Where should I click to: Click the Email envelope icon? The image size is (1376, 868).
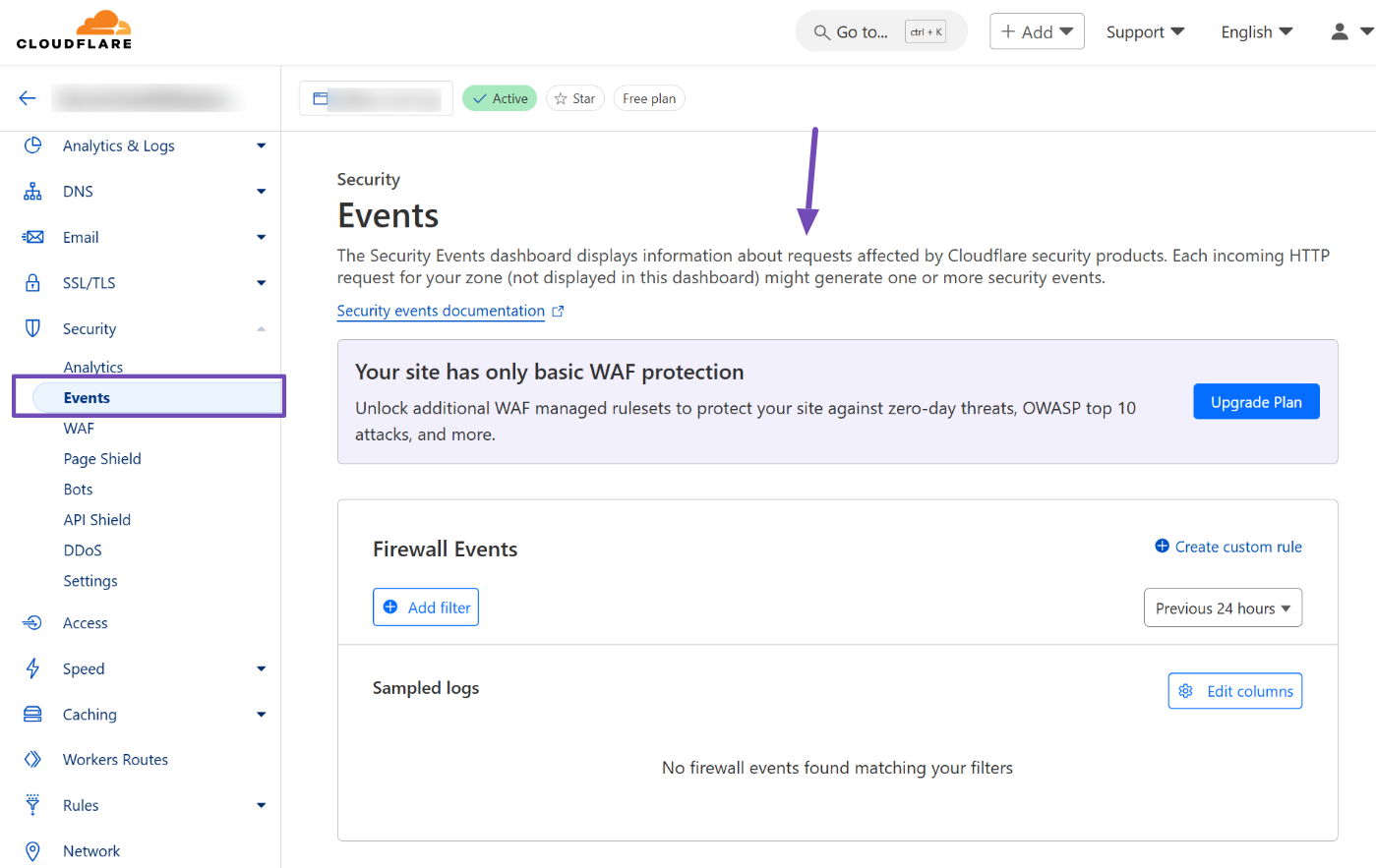tap(32, 237)
